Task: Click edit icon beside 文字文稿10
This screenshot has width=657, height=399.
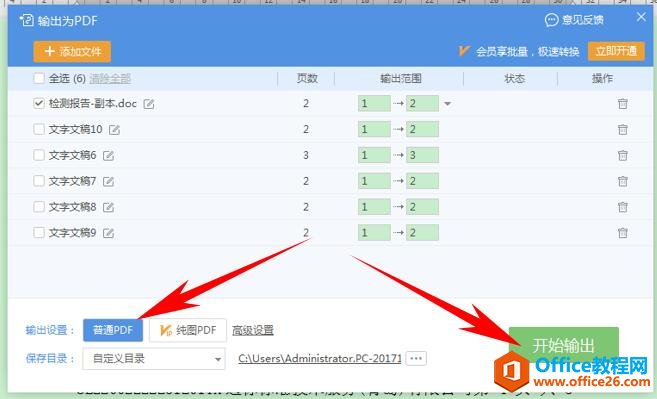Action: pos(114,130)
